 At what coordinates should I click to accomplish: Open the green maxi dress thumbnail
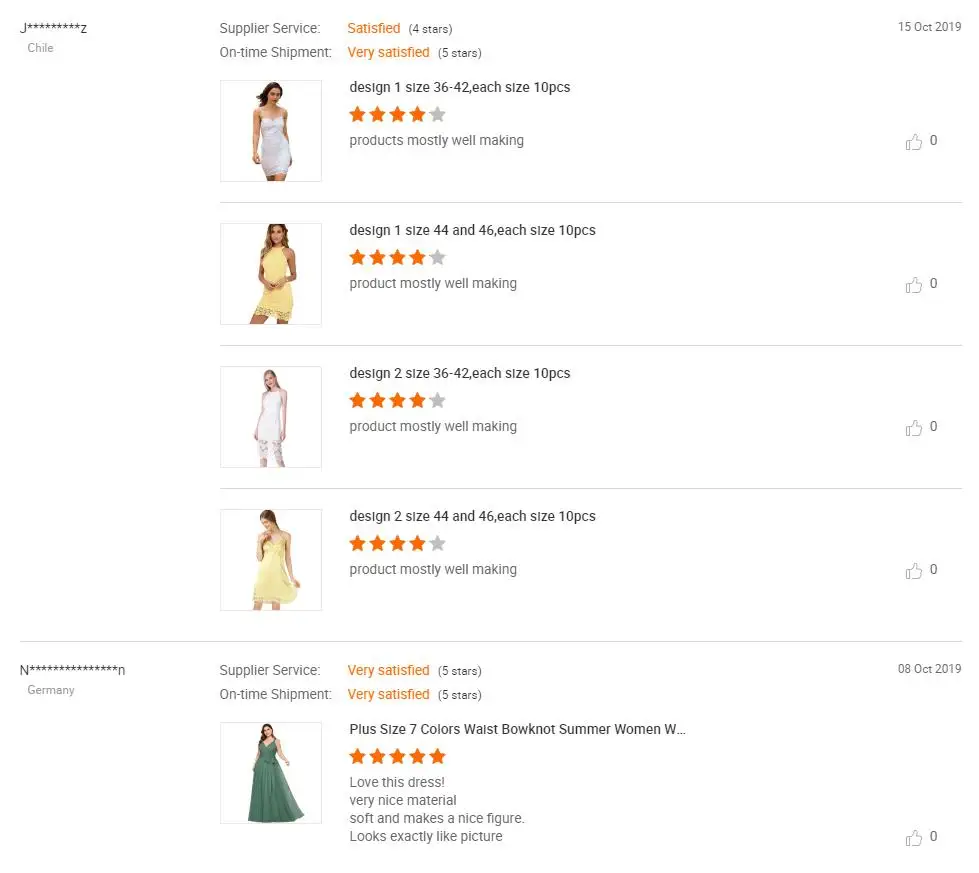click(271, 773)
